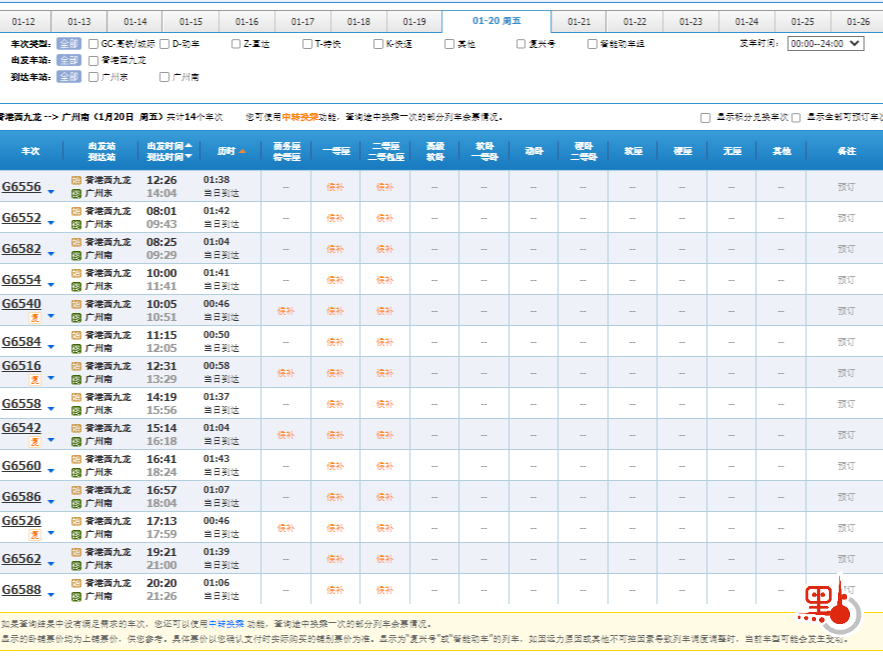Switch to the 01-21 date tab

click(x=579, y=22)
